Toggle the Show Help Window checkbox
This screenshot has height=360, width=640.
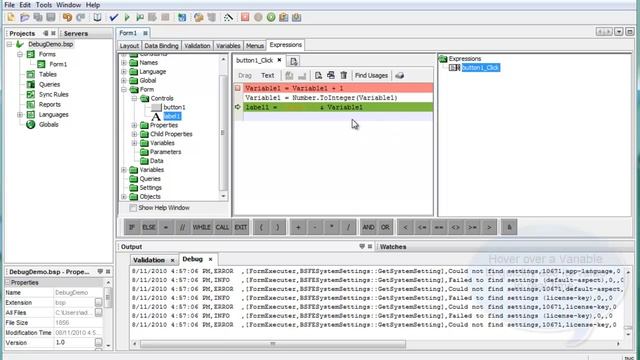pyautogui.click(x=133, y=208)
